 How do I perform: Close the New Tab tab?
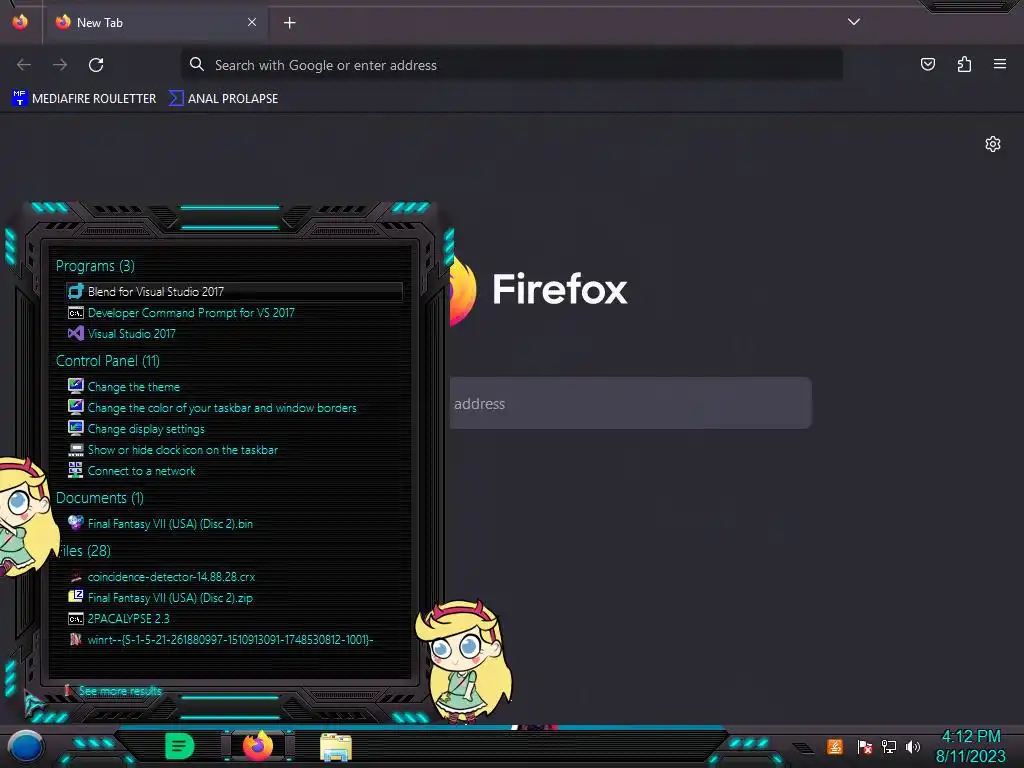point(251,22)
